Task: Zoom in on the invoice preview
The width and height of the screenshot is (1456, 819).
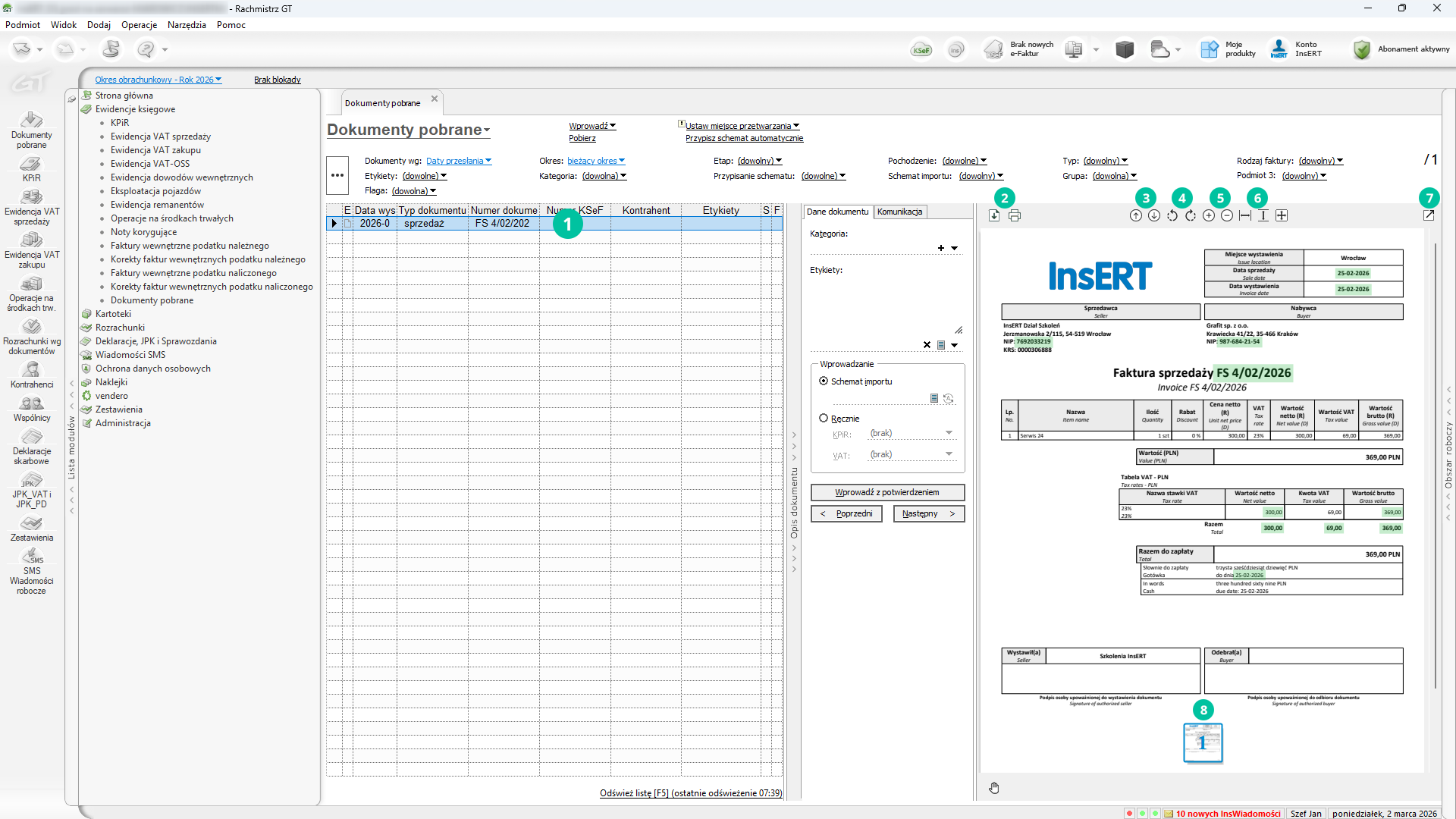Action: (x=1209, y=216)
